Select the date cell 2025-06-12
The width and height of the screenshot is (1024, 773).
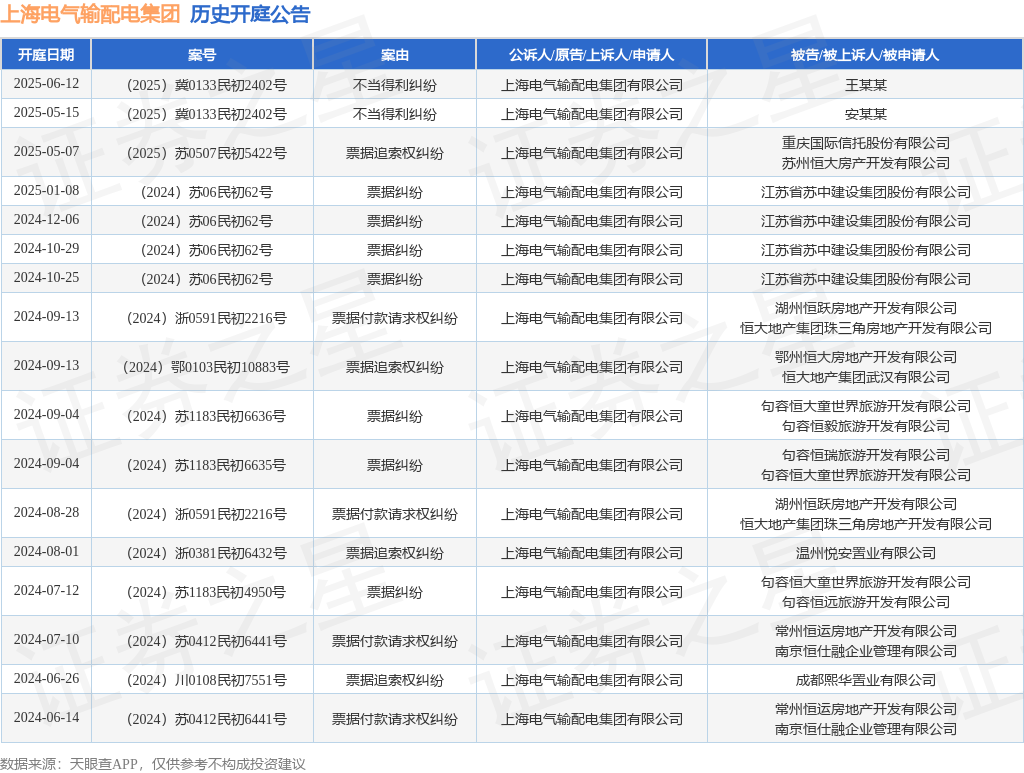tap(46, 84)
